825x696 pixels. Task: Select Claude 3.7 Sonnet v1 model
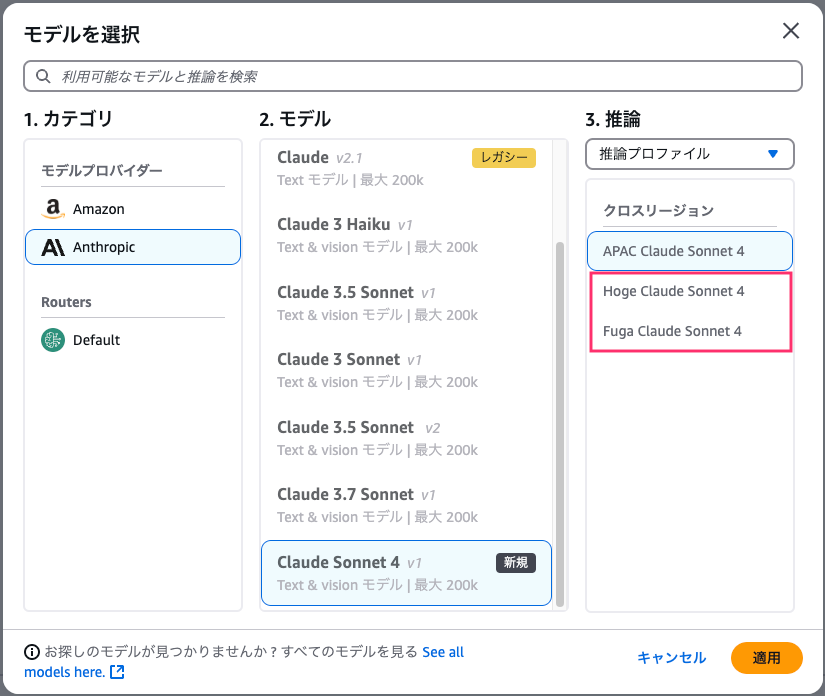406,505
